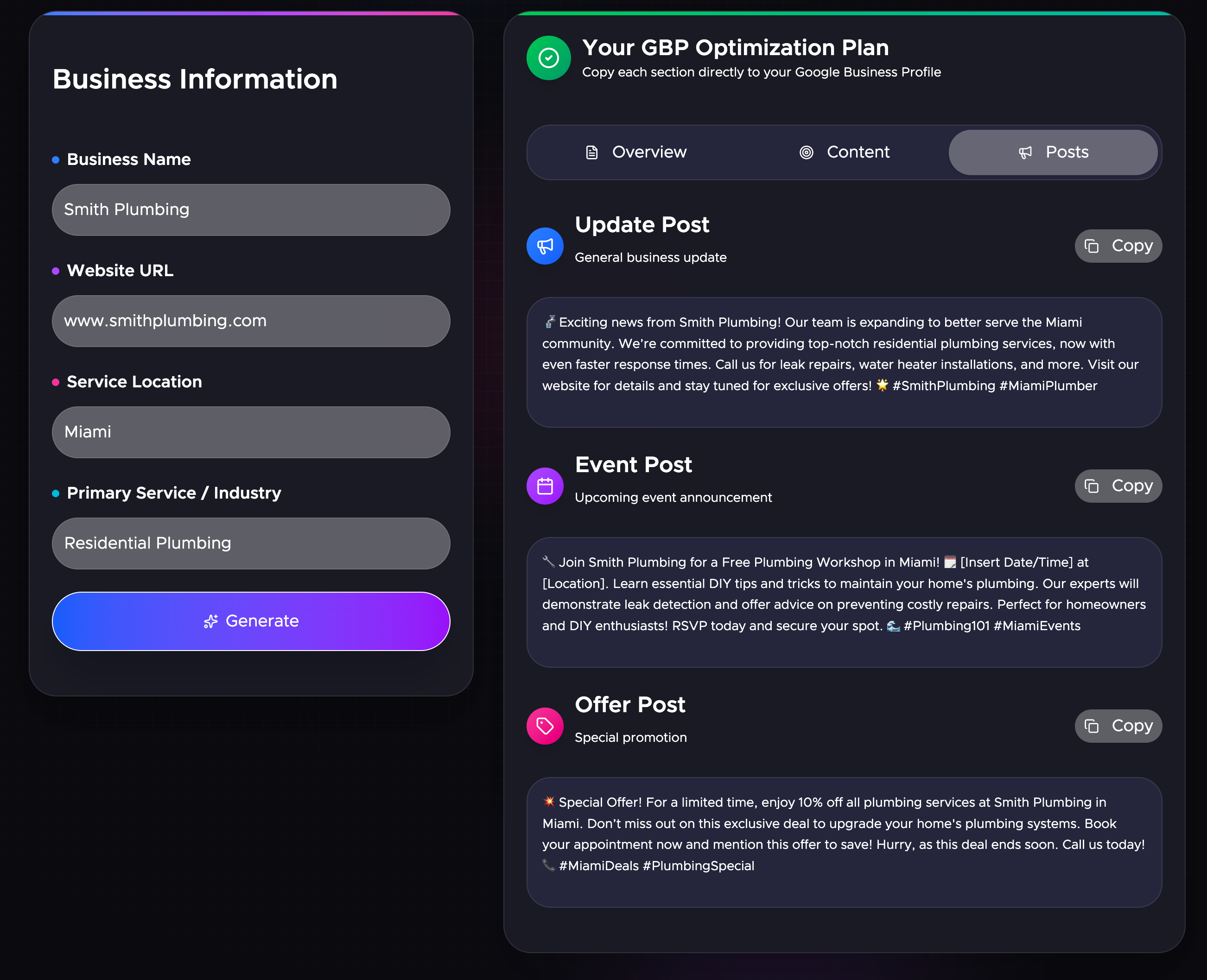Click the megaphone icon on the Posts tab
This screenshot has height=980, width=1207.
(1024, 152)
